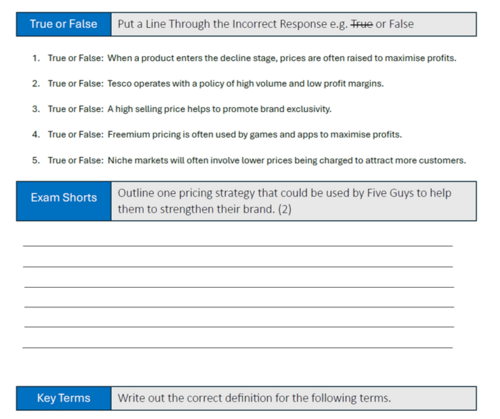The height and width of the screenshot is (419, 500).
Task: Click the fifth blank answer line
Action: (239, 327)
